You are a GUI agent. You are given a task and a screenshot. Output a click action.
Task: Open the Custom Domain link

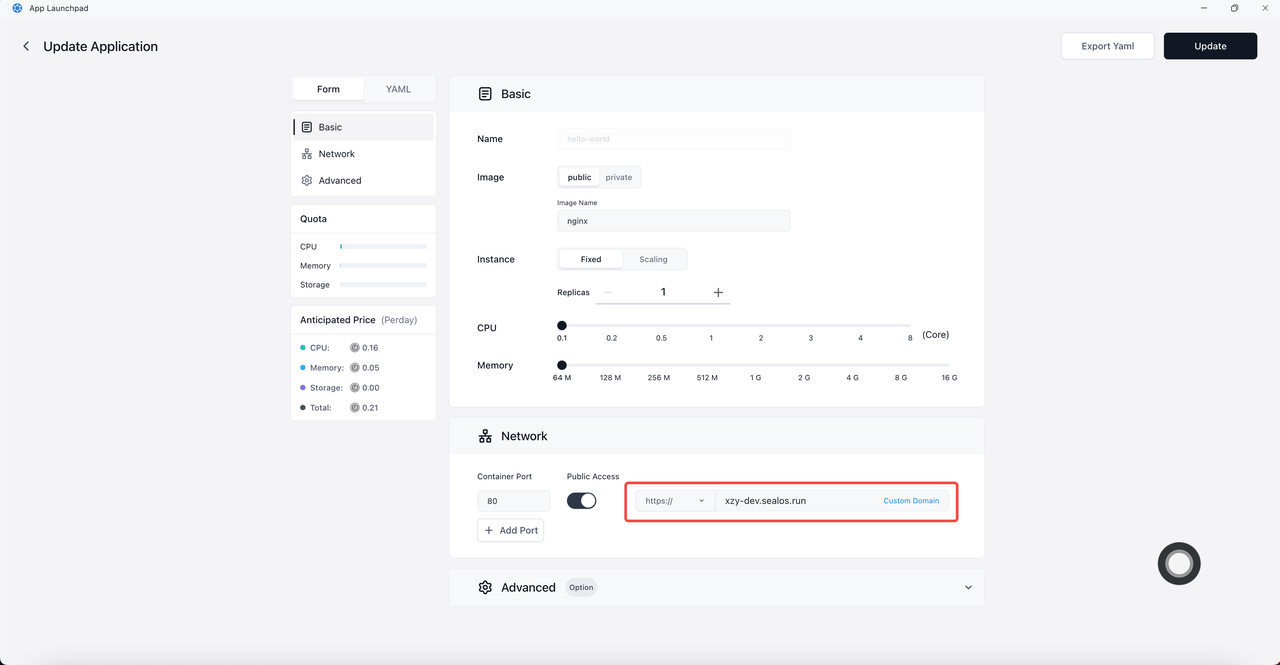tap(911, 500)
